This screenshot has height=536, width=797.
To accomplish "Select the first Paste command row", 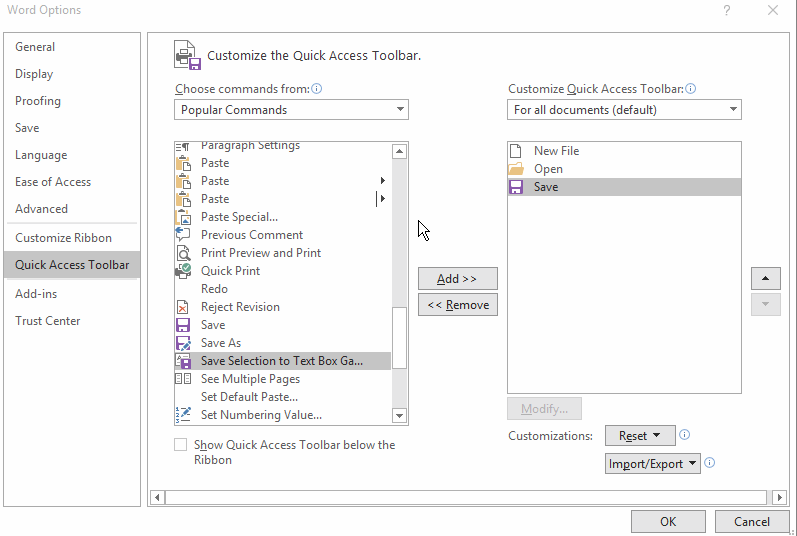I will 283,163.
